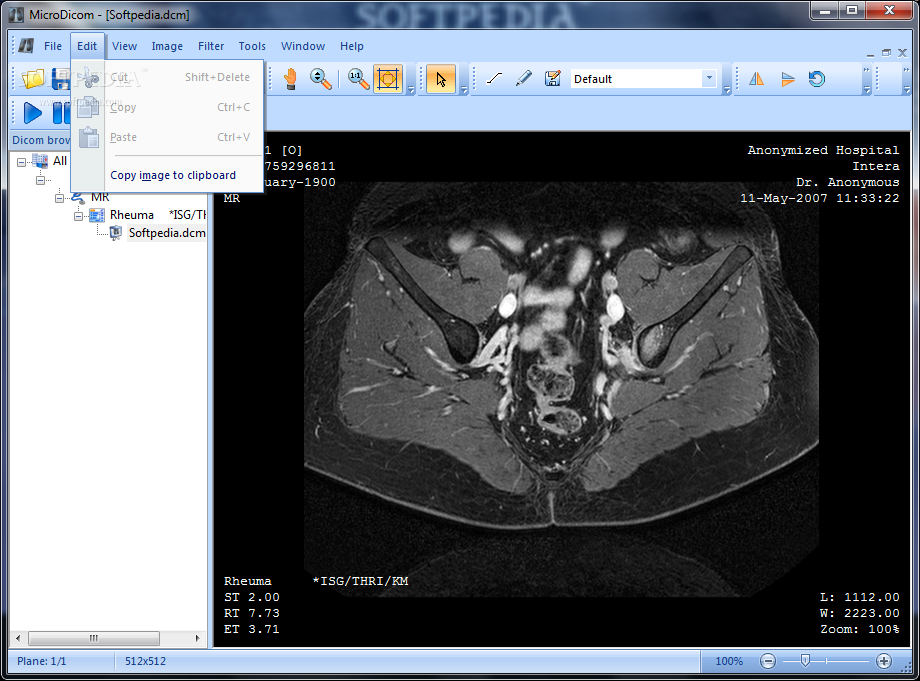Viewport: 920px width, 681px height.
Task: Click the Plane: 1/1 status entry
Action: 42,661
